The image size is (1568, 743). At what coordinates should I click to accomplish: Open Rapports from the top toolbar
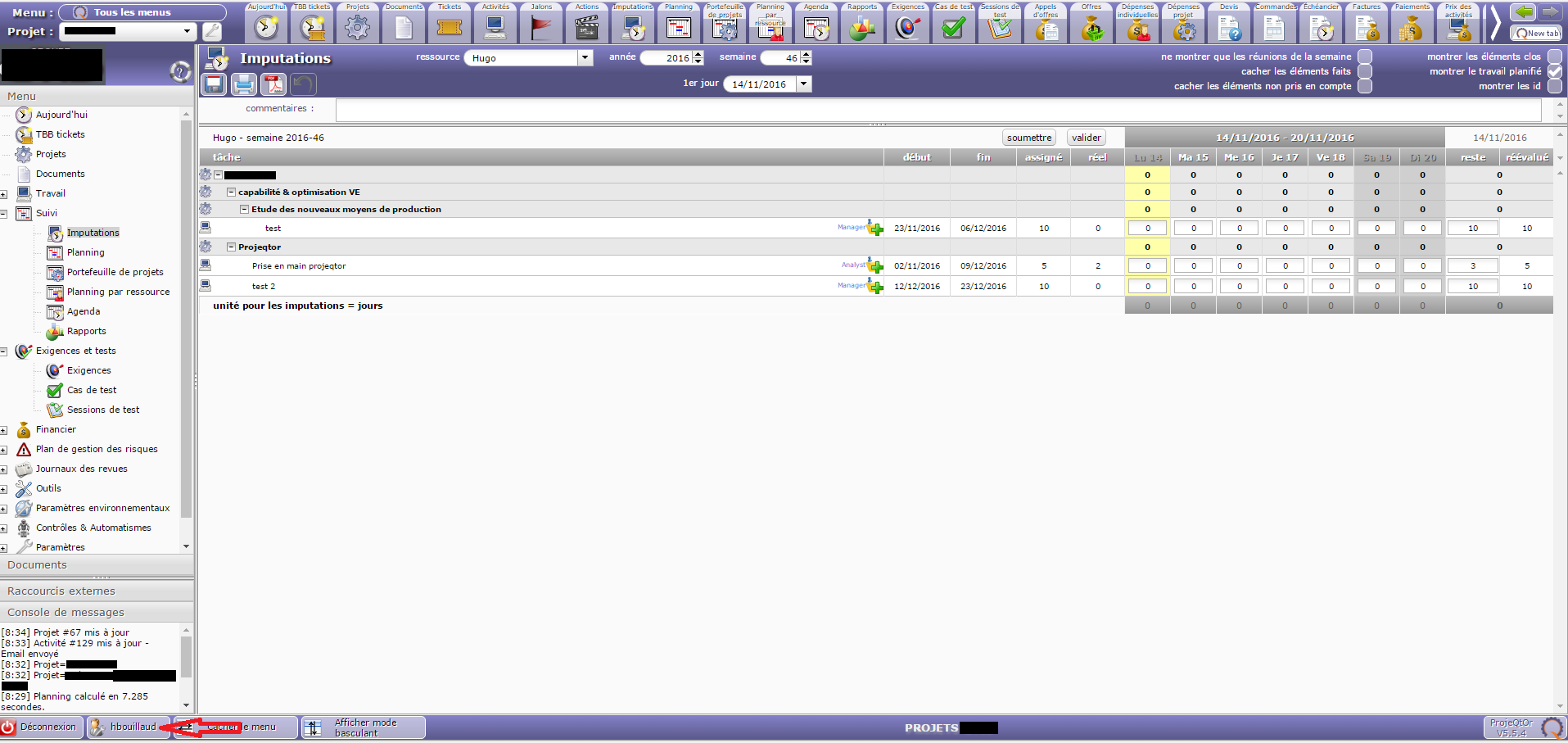pos(861,27)
